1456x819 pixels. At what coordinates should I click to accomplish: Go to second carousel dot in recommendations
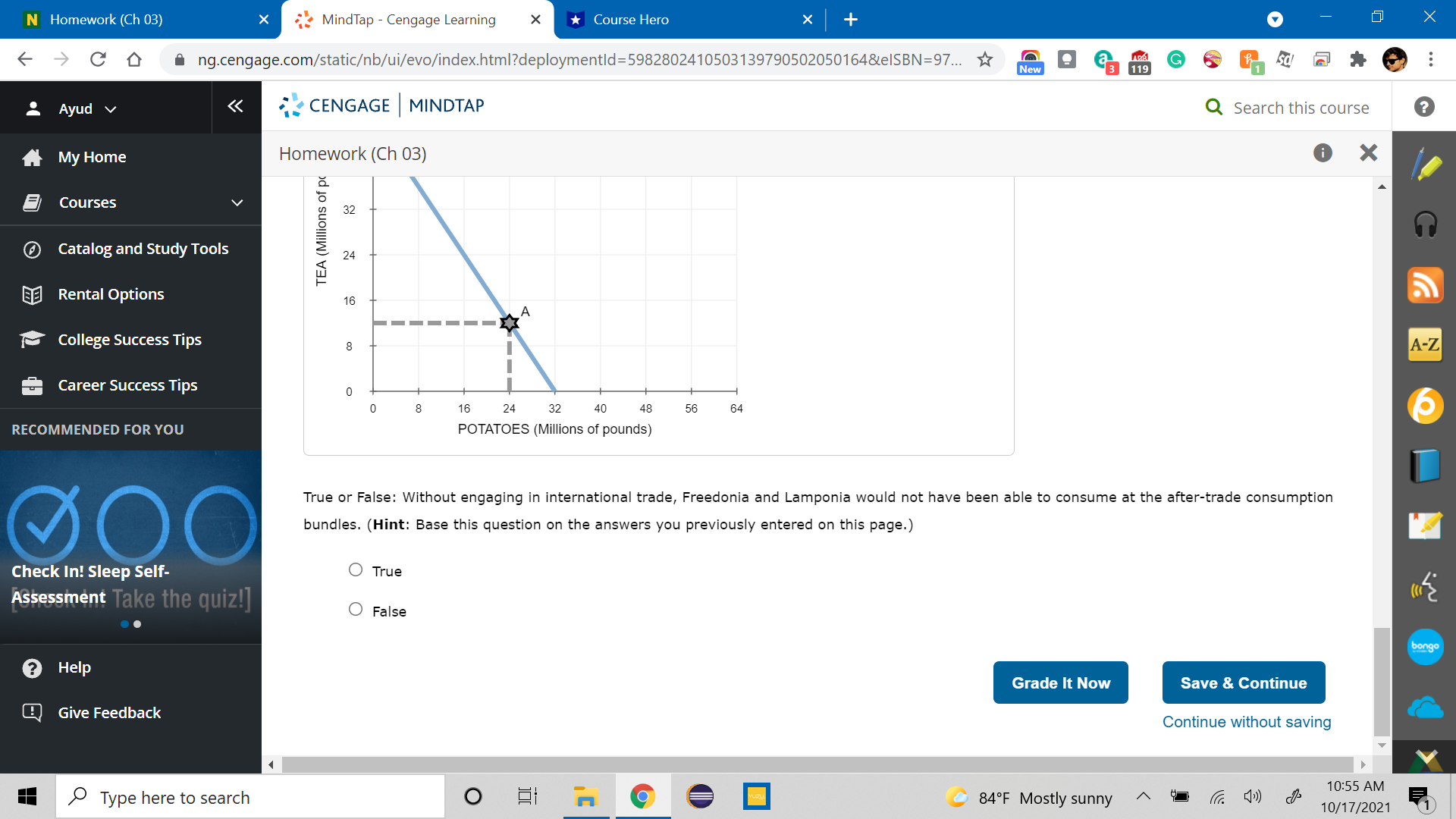tap(137, 624)
